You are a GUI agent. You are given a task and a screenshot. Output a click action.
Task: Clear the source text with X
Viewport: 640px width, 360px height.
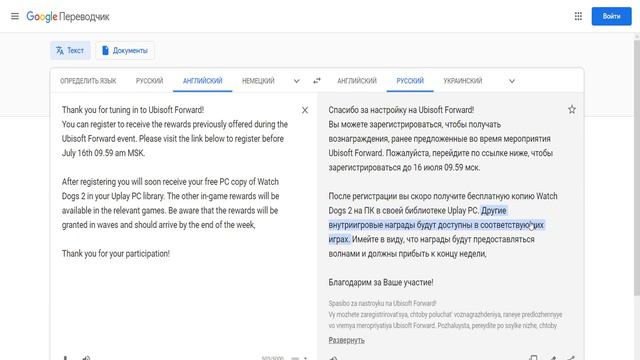(305, 110)
